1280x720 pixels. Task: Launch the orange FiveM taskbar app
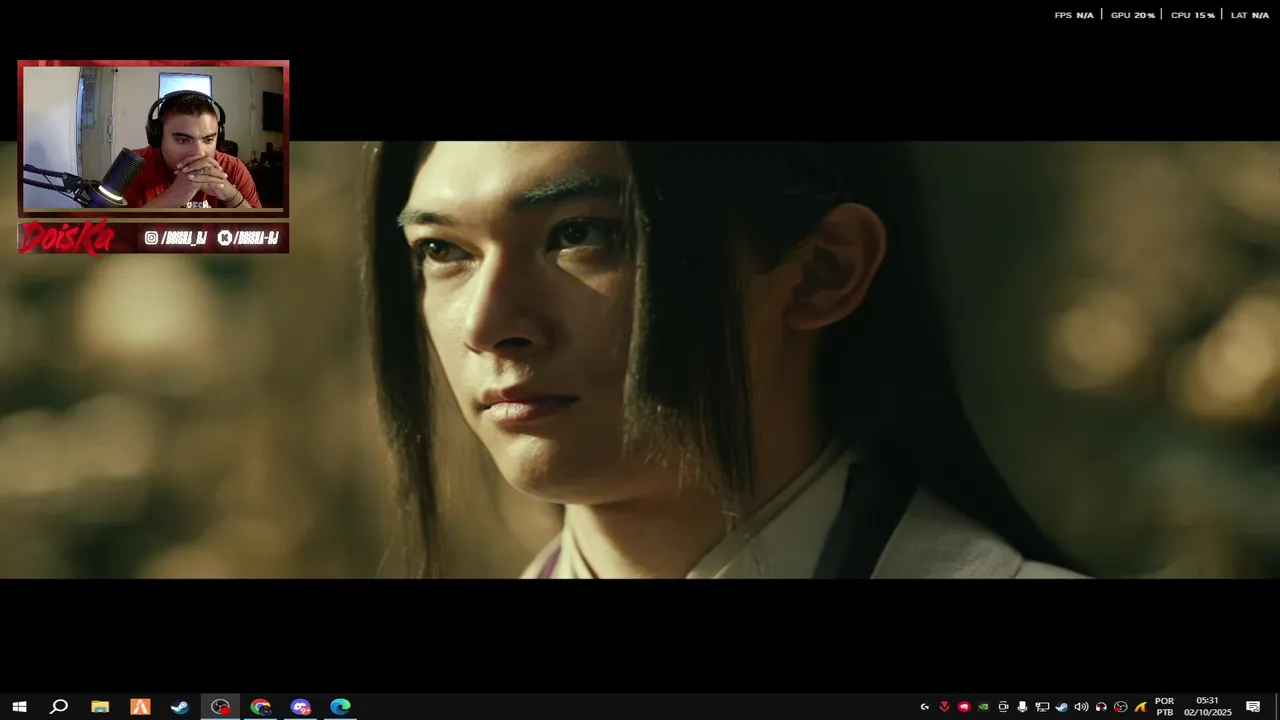coord(140,707)
